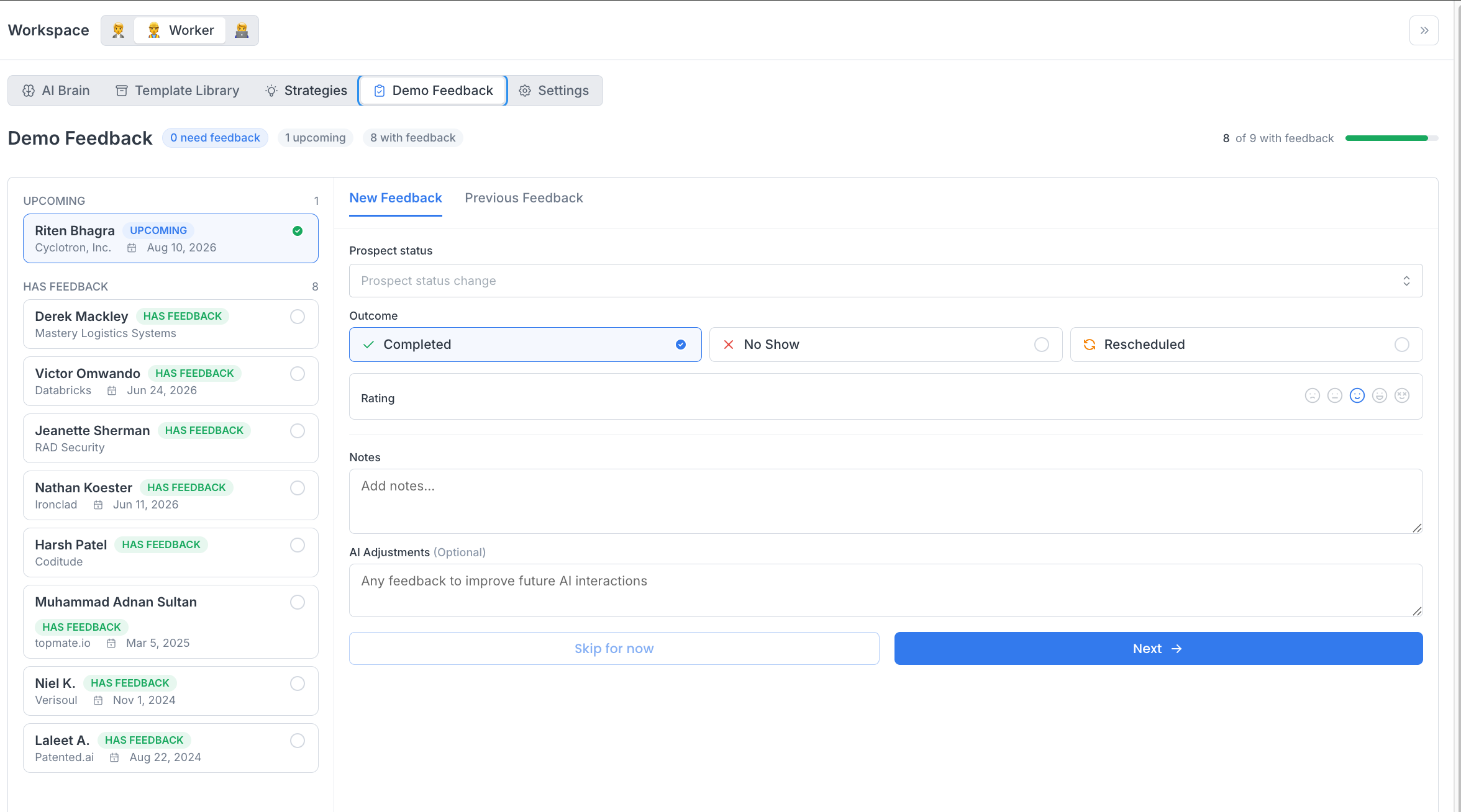Choose the No Show outcome radio

point(1042,345)
